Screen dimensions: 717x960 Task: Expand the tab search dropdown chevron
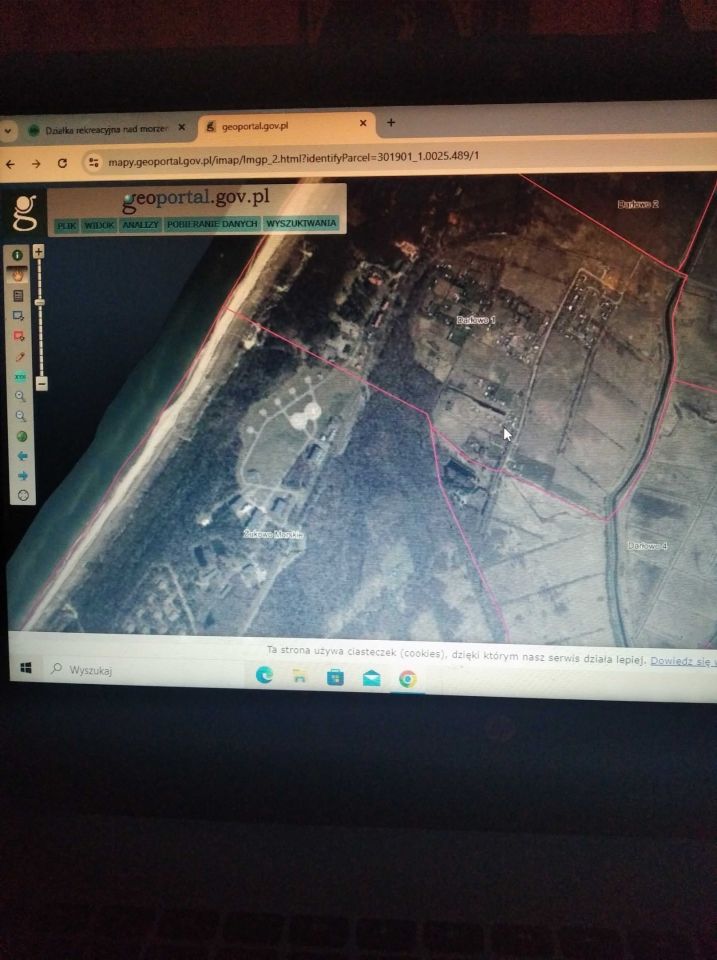point(8,131)
